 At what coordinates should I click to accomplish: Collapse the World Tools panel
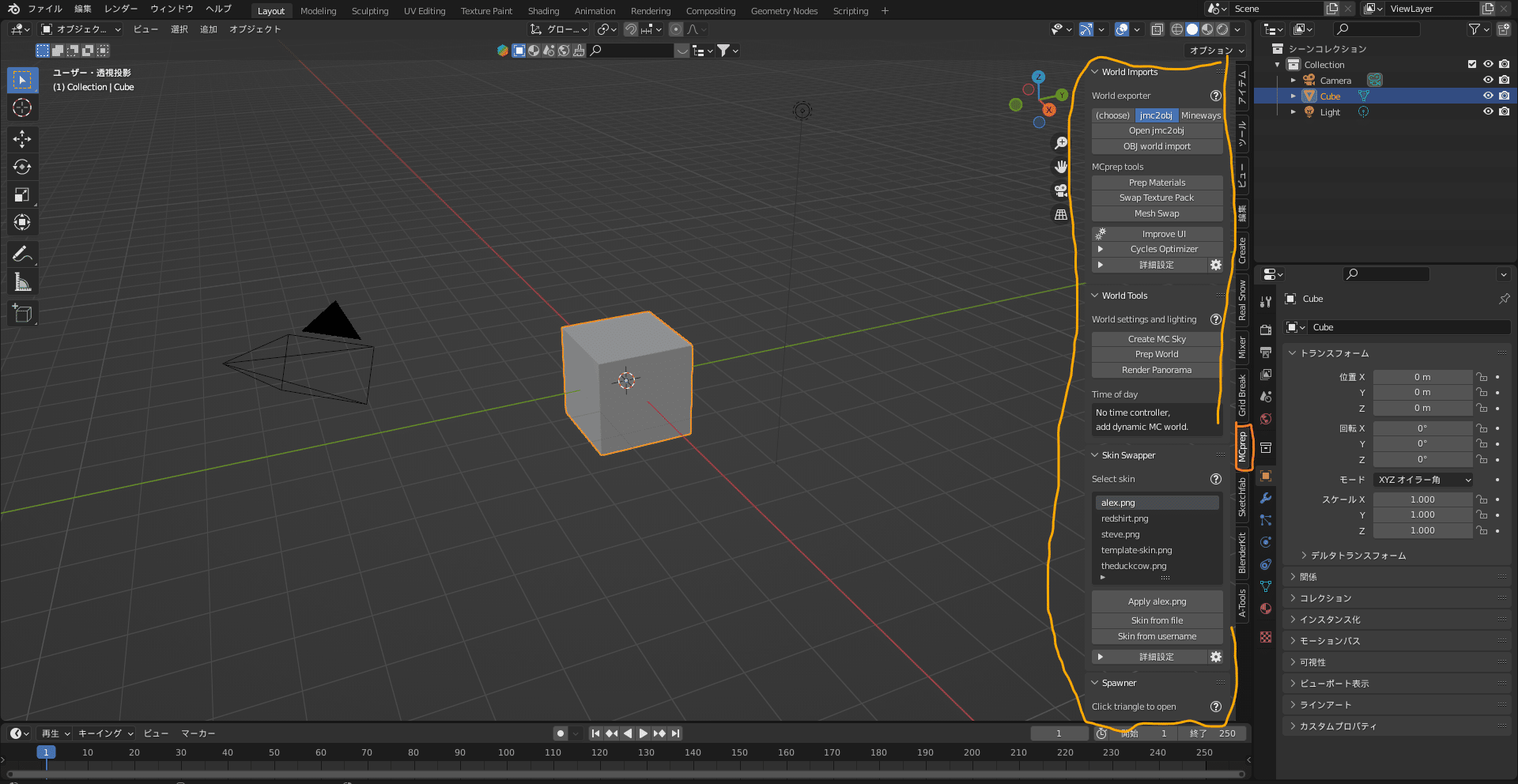pyautogui.click(x=1095, y=296)
